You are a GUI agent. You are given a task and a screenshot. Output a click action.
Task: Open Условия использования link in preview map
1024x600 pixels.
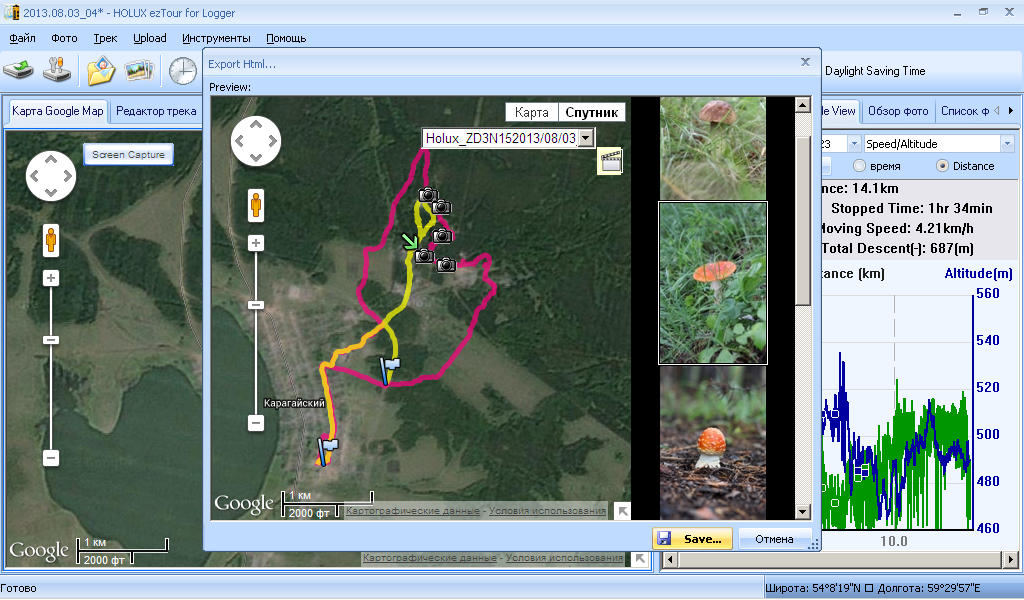pos(547,511)
